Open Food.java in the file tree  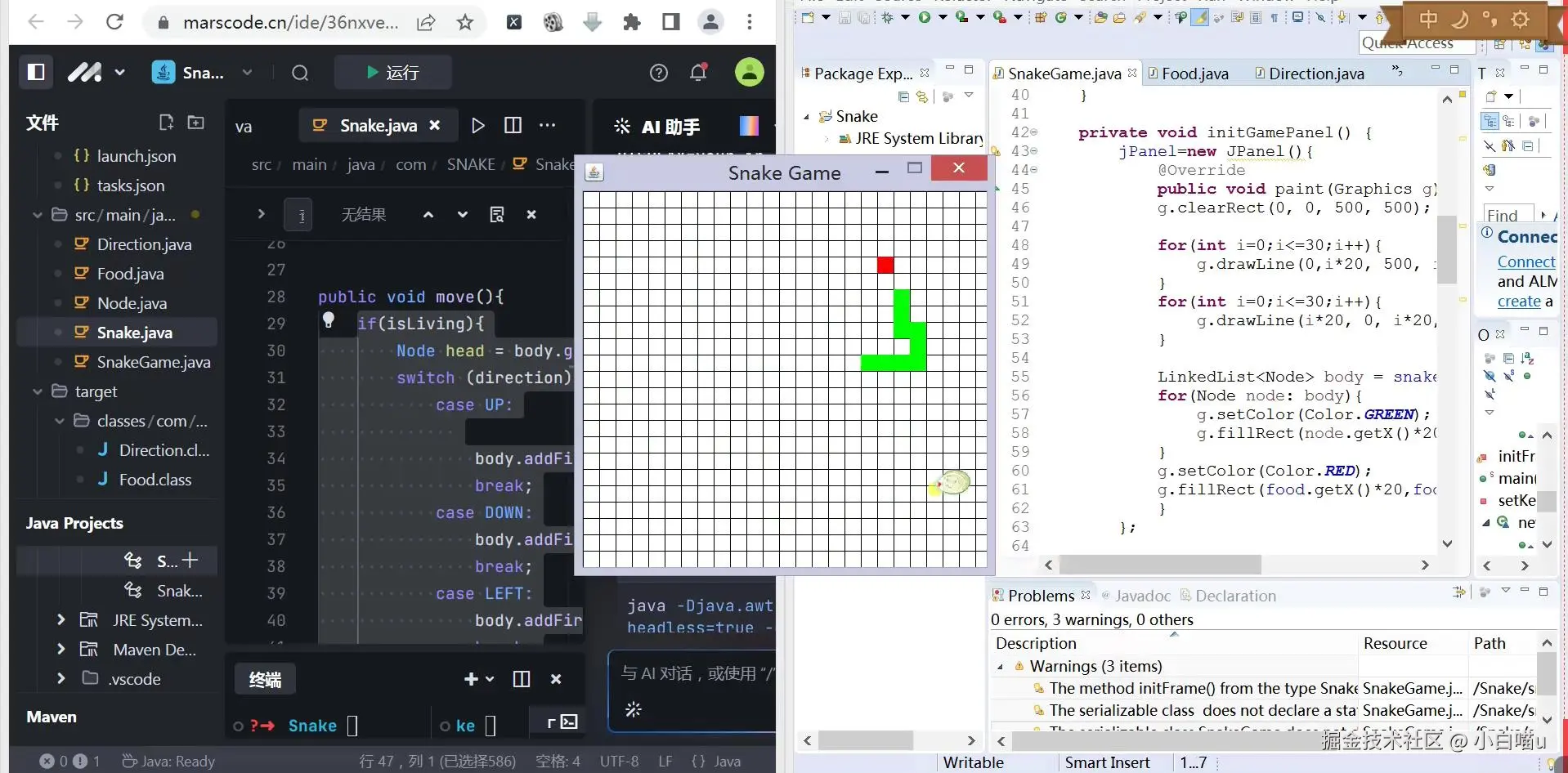[130, 274]
